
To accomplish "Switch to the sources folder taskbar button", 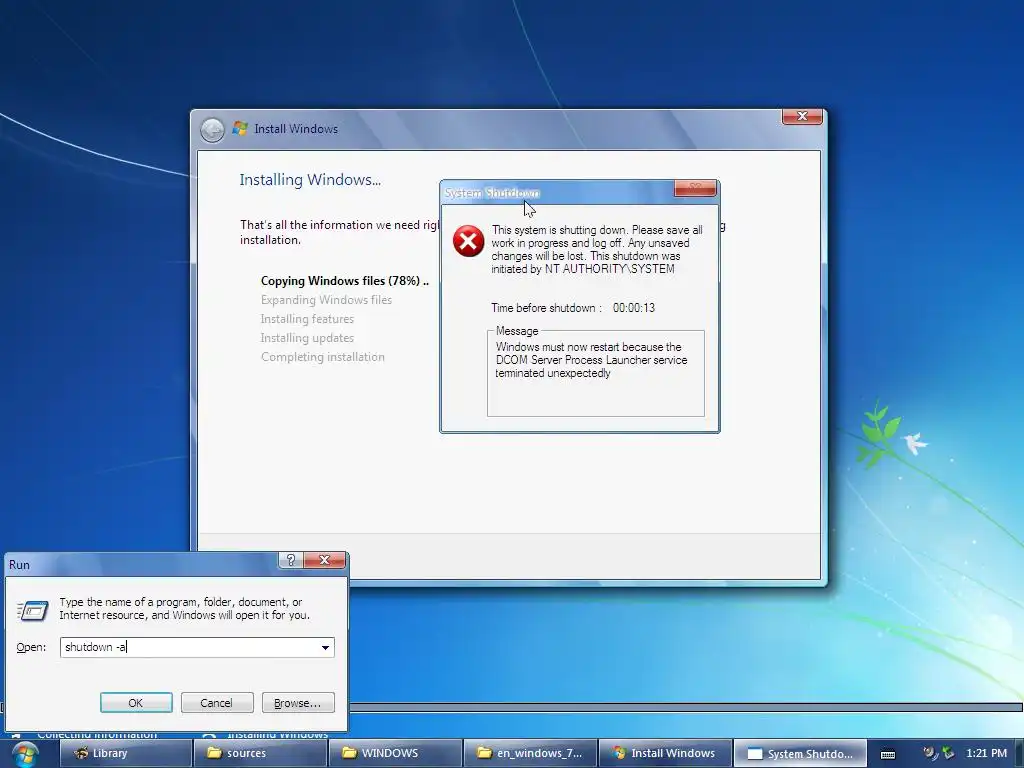I will (x=262, y=753).
